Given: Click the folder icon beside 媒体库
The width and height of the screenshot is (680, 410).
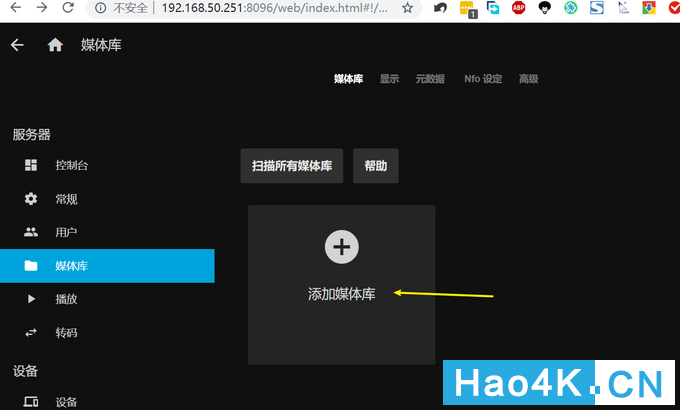Looking at the screenshot, I should pyautogui.click(x=31, y=266).
